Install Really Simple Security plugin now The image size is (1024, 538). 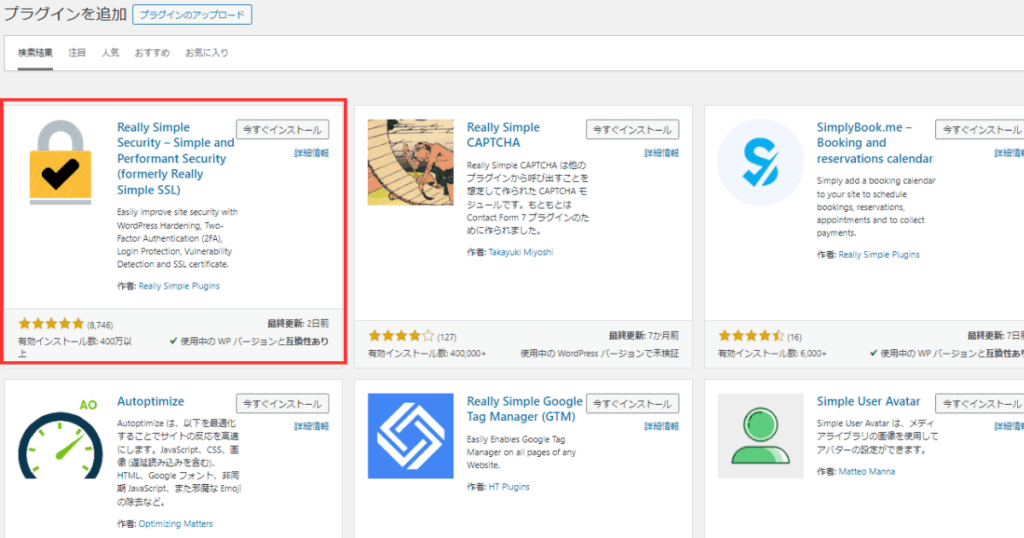(x=282, y=130)
